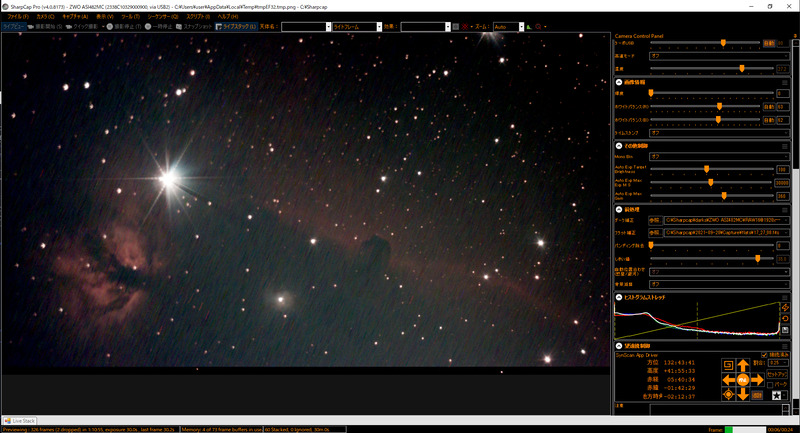Open the Mono Bin dropdown
Image resolution: width=800 pixels, height=433 pixels.
click(x=719, y=157)
